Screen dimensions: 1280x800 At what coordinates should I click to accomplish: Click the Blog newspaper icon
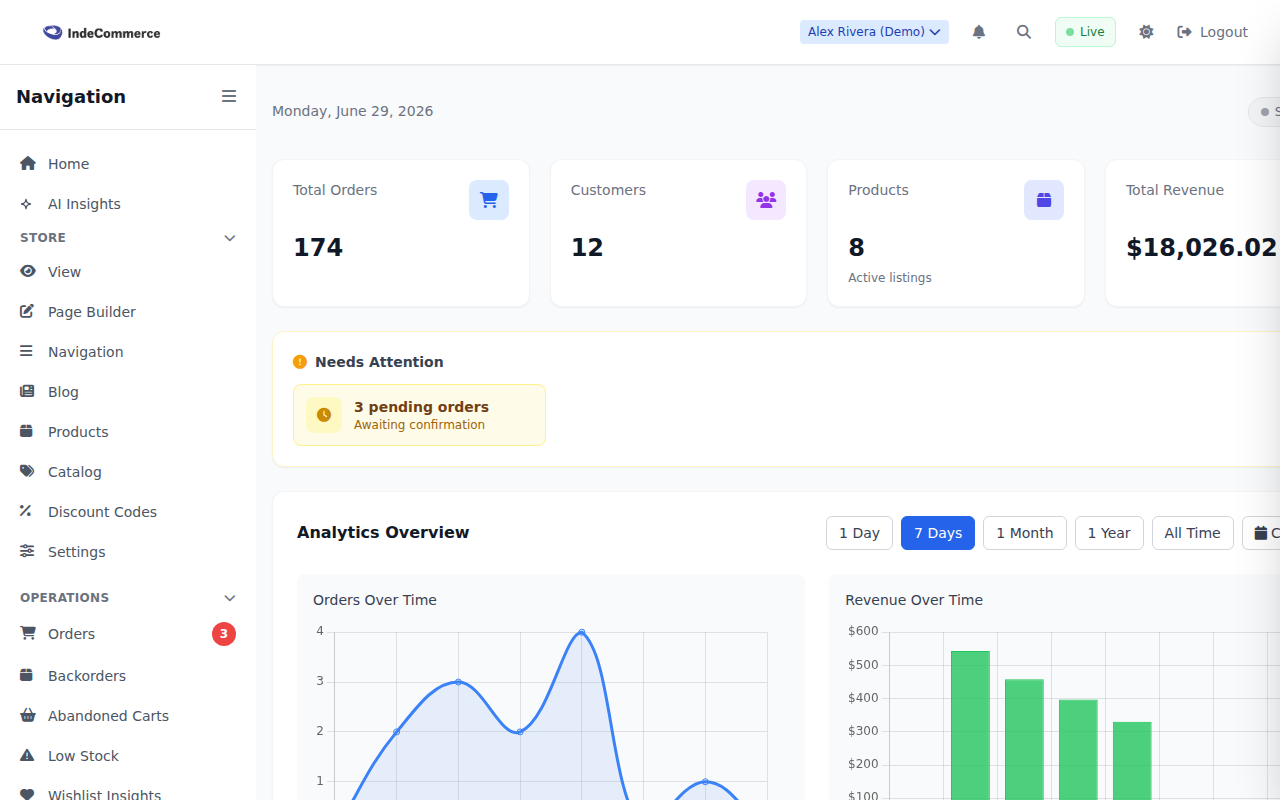click(x=27, y=391)
